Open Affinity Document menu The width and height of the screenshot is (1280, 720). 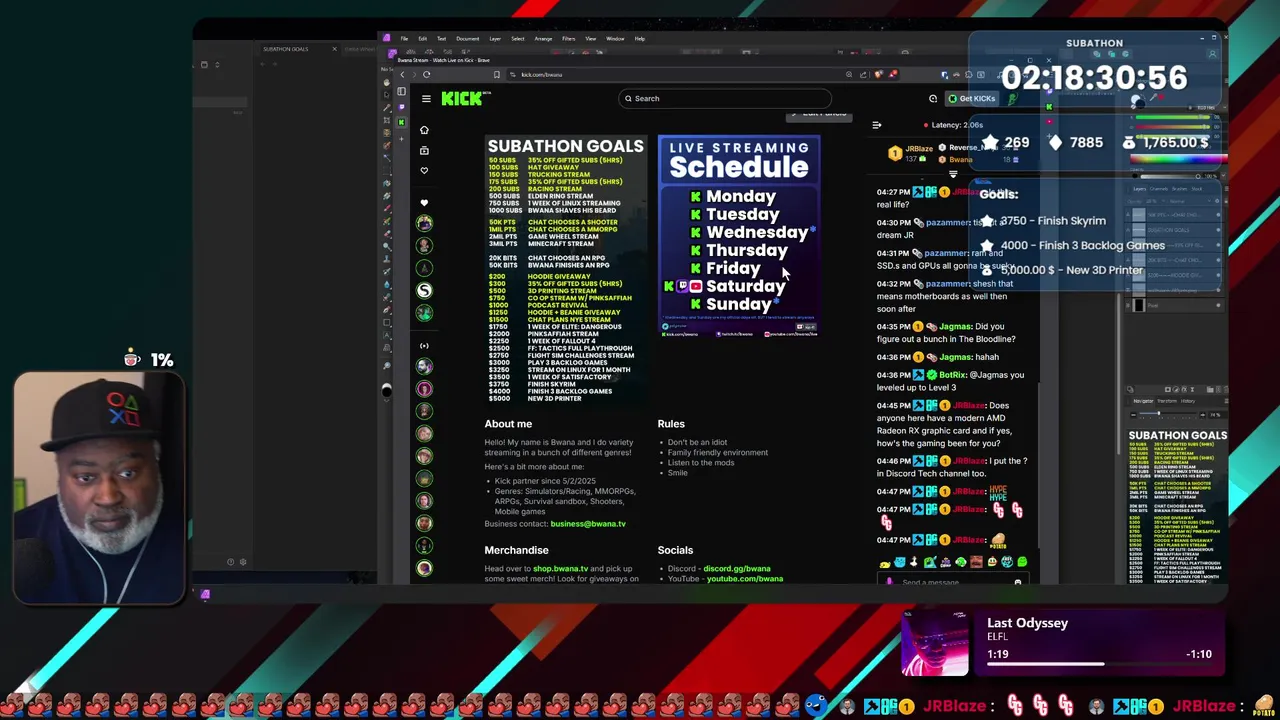pos(467,38)
